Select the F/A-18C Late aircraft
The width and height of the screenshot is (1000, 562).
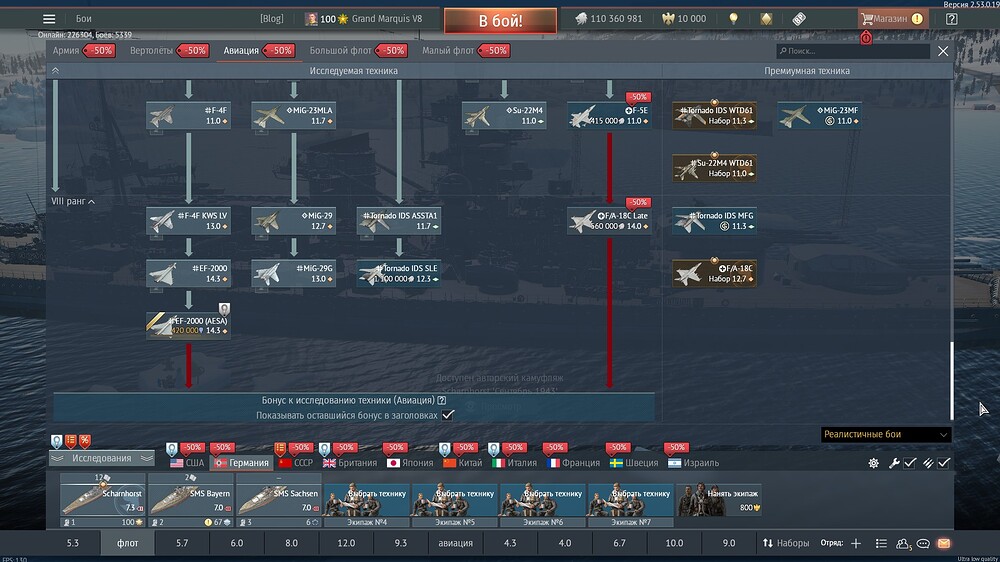pyautogui.click(x=609, y=220)
